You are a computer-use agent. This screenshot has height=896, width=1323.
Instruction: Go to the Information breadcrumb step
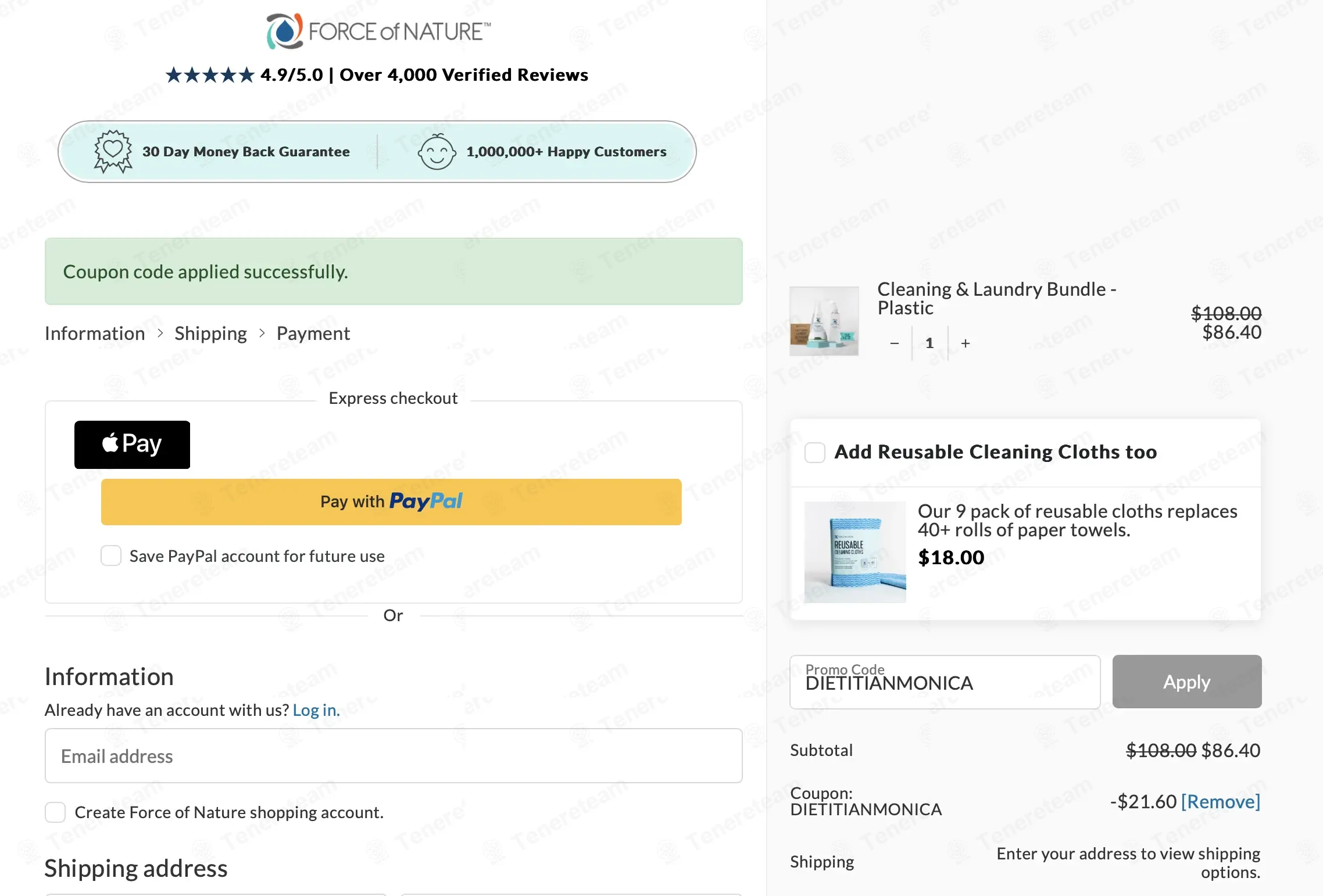(x=95, y=334)
